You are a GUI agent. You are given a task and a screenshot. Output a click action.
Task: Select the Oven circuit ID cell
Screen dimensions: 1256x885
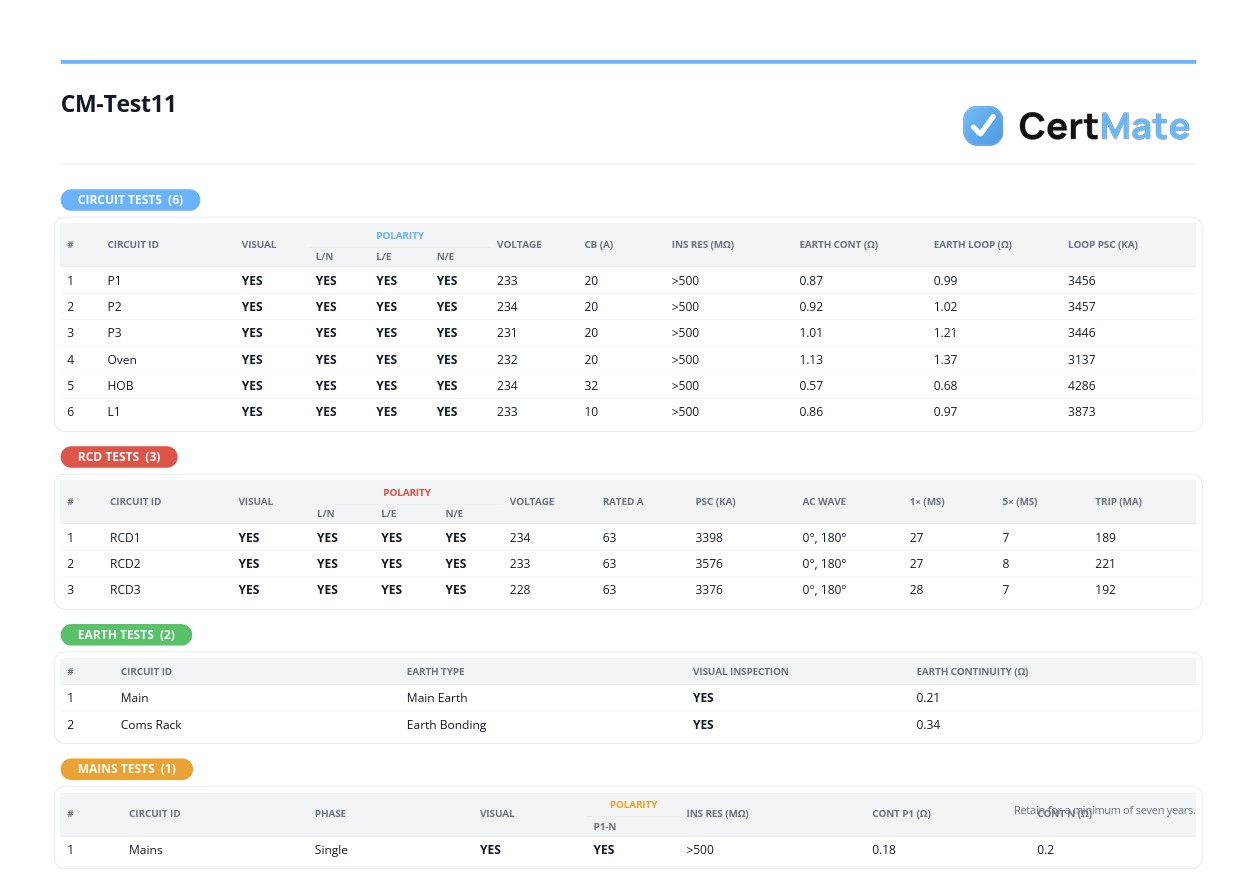pos(122,360)
